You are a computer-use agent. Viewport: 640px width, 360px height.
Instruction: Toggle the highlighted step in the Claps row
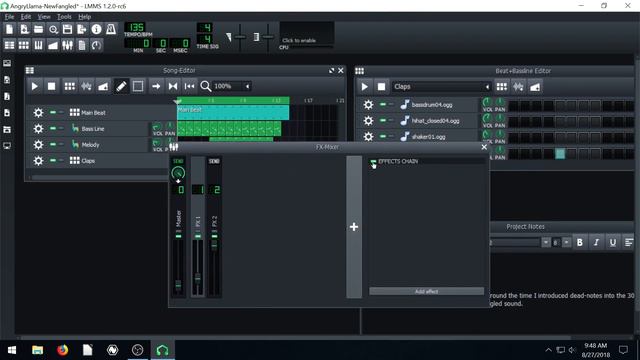[560, 153]
